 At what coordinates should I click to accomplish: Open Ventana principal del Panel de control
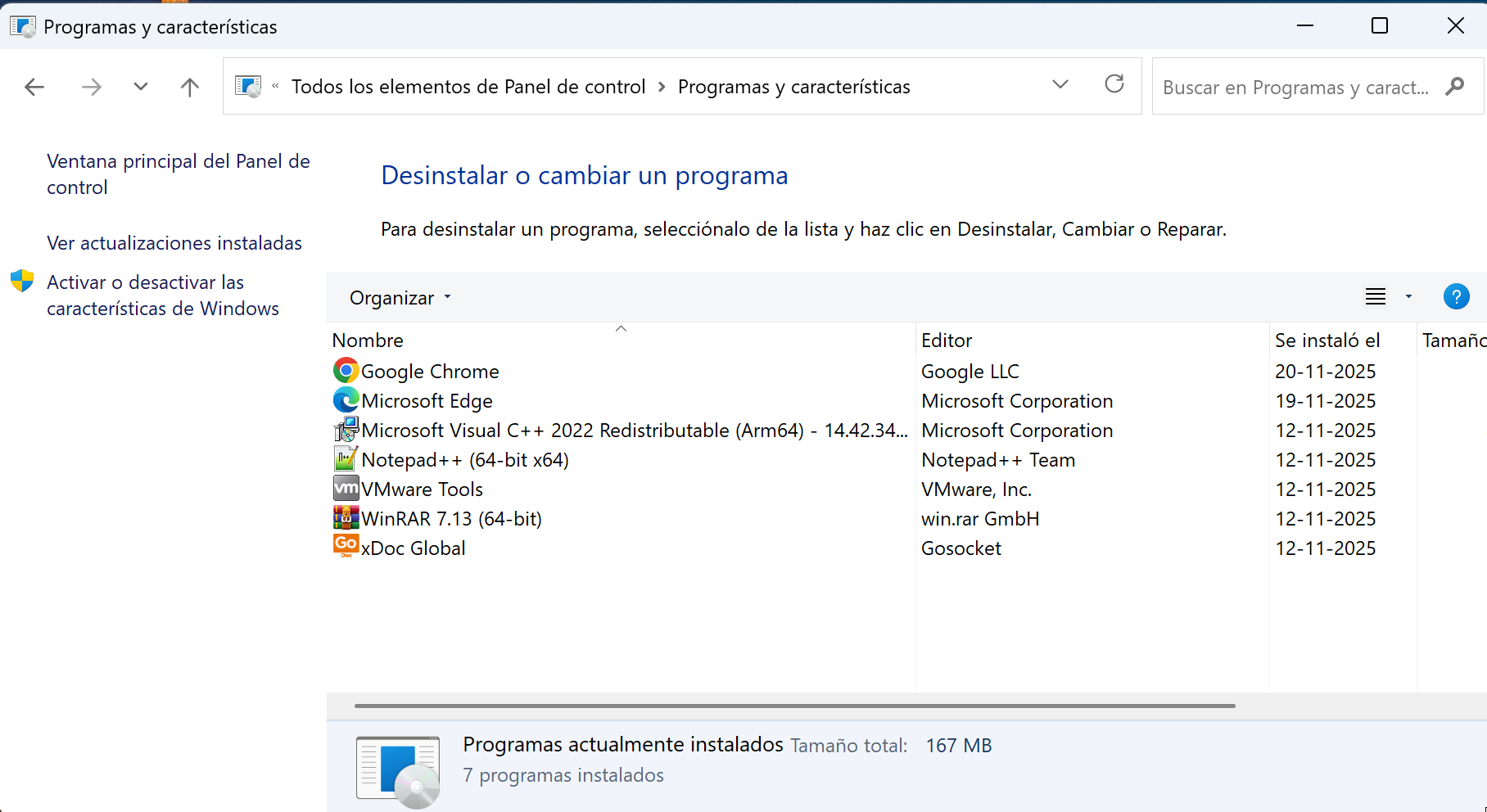179,174
